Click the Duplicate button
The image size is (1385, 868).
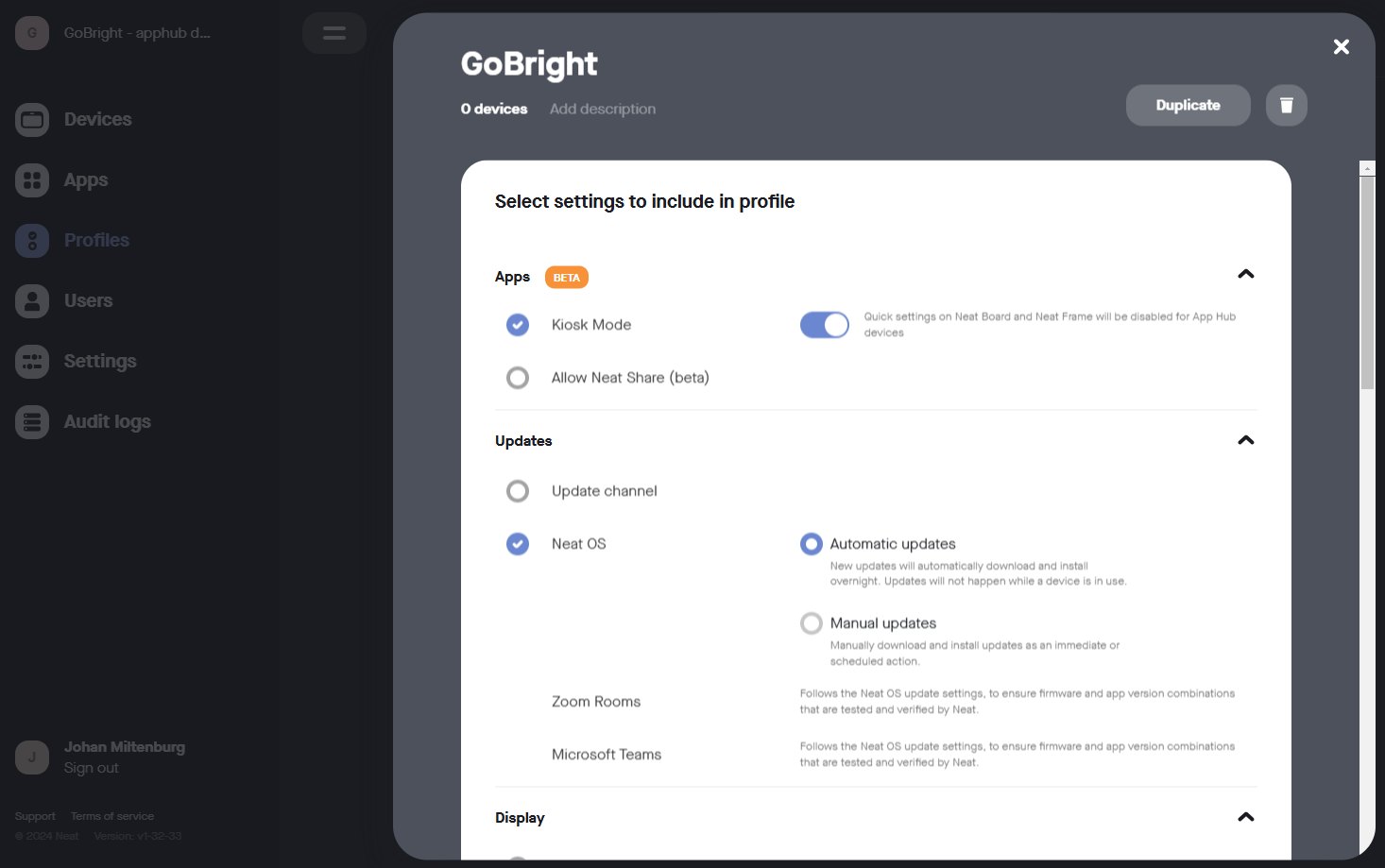1188,105
